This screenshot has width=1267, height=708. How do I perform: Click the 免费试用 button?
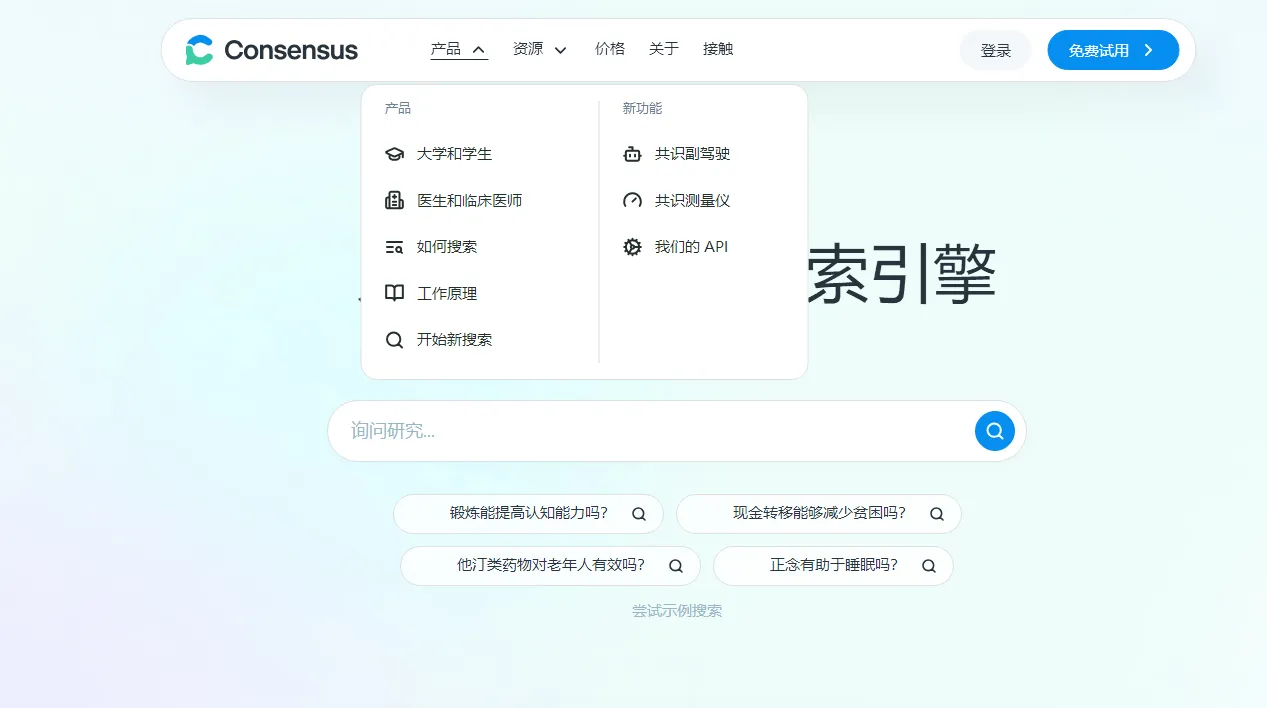1113,50
